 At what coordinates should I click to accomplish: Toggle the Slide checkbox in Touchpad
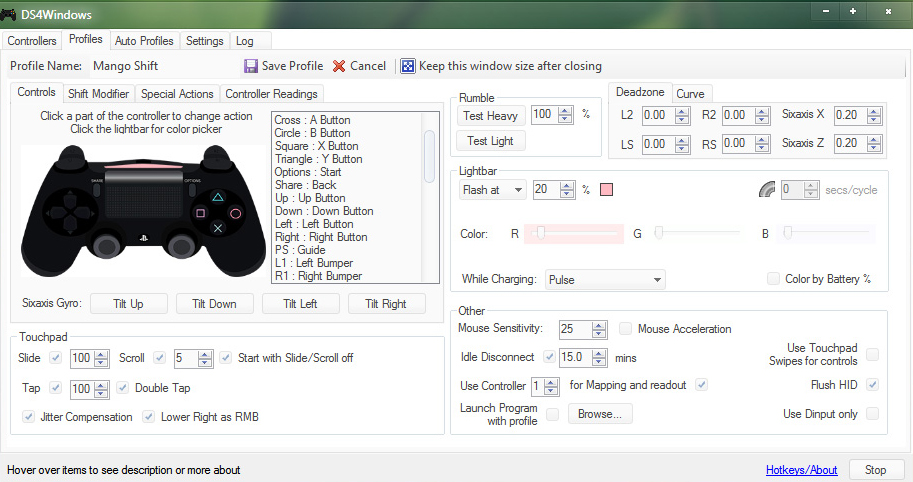55,357
